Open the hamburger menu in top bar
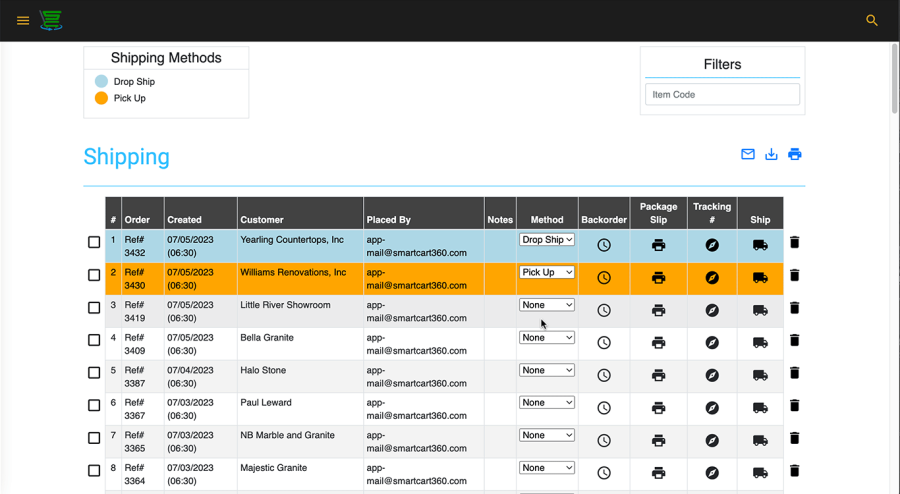 [x=23, y=20]
